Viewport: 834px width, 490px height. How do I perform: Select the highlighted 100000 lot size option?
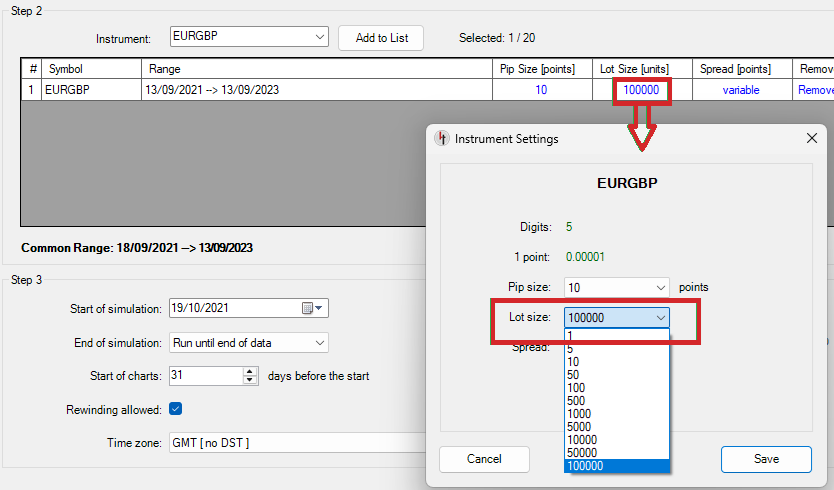point(588,466)
